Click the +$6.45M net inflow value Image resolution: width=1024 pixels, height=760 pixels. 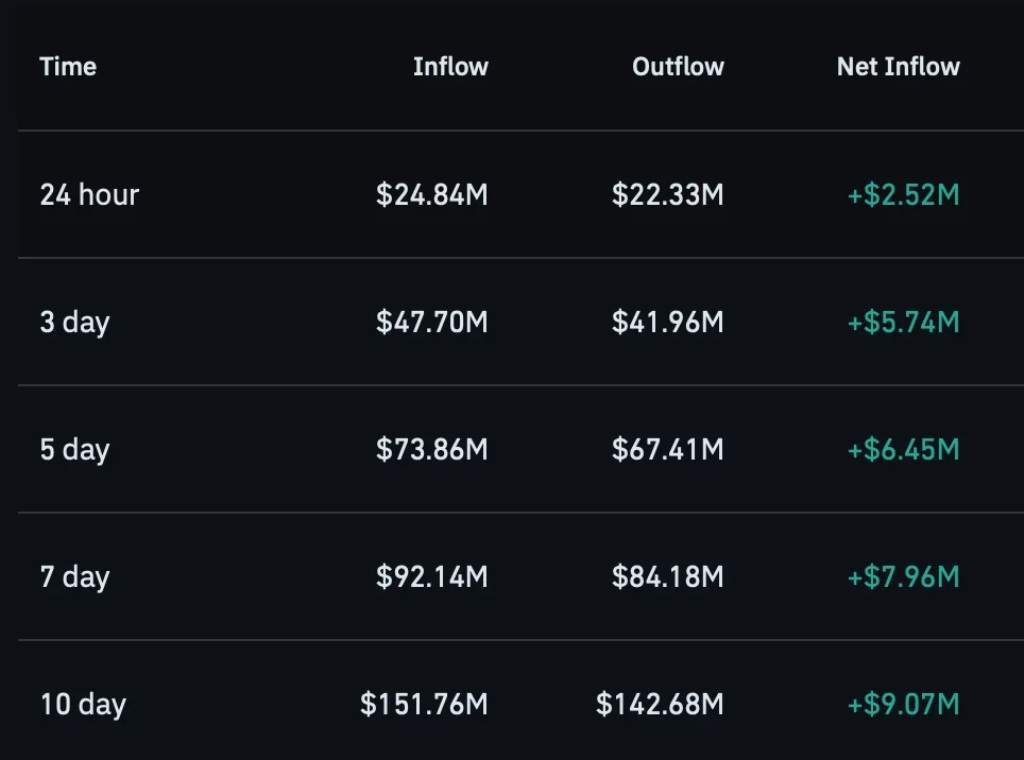click(x=903, y=449)
